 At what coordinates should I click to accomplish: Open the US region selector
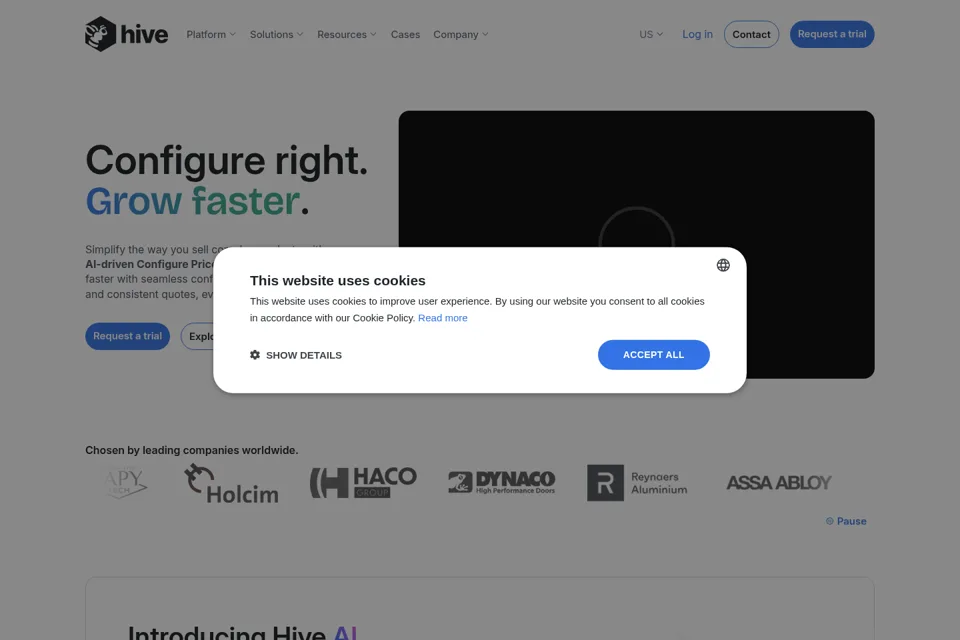click(x=651, y=34)
